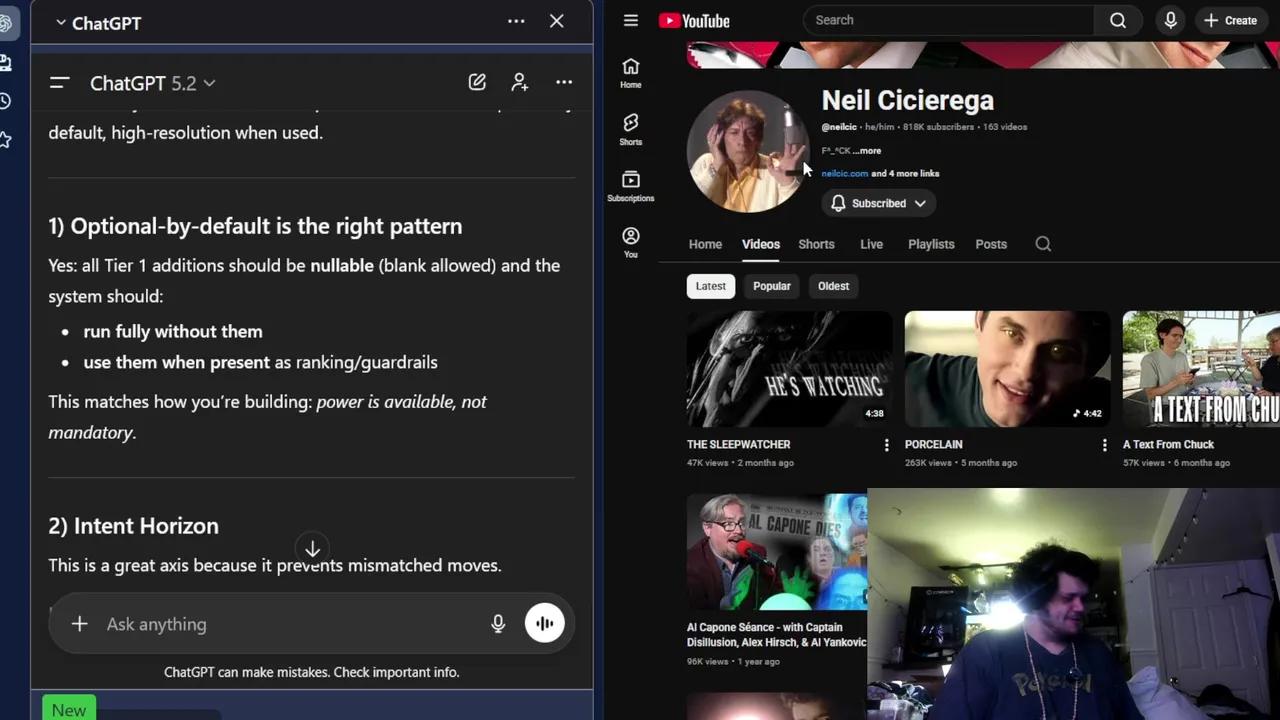This screenshot has height=720, width=1280.
Task: Open the ChatGPT sidebar hamburger menu
Action: 59,83
